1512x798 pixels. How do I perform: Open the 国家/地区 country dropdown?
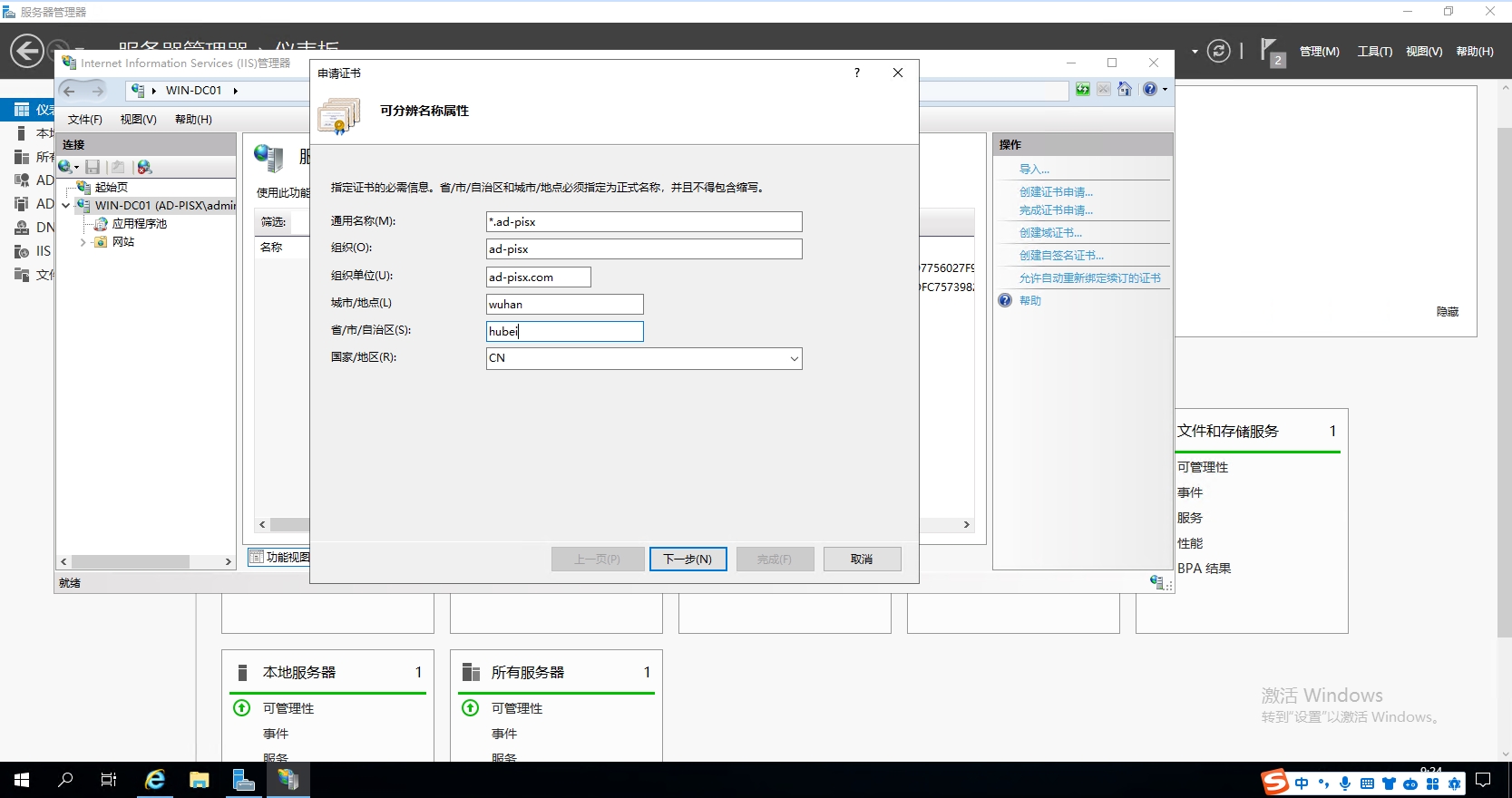[794, 358]
